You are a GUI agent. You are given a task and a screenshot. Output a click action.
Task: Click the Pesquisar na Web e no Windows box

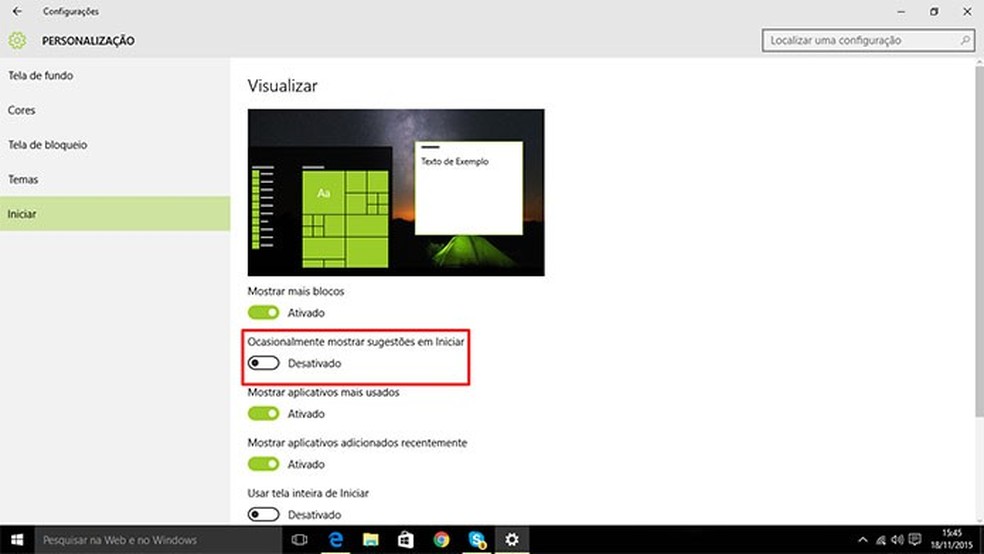(158, 540)
